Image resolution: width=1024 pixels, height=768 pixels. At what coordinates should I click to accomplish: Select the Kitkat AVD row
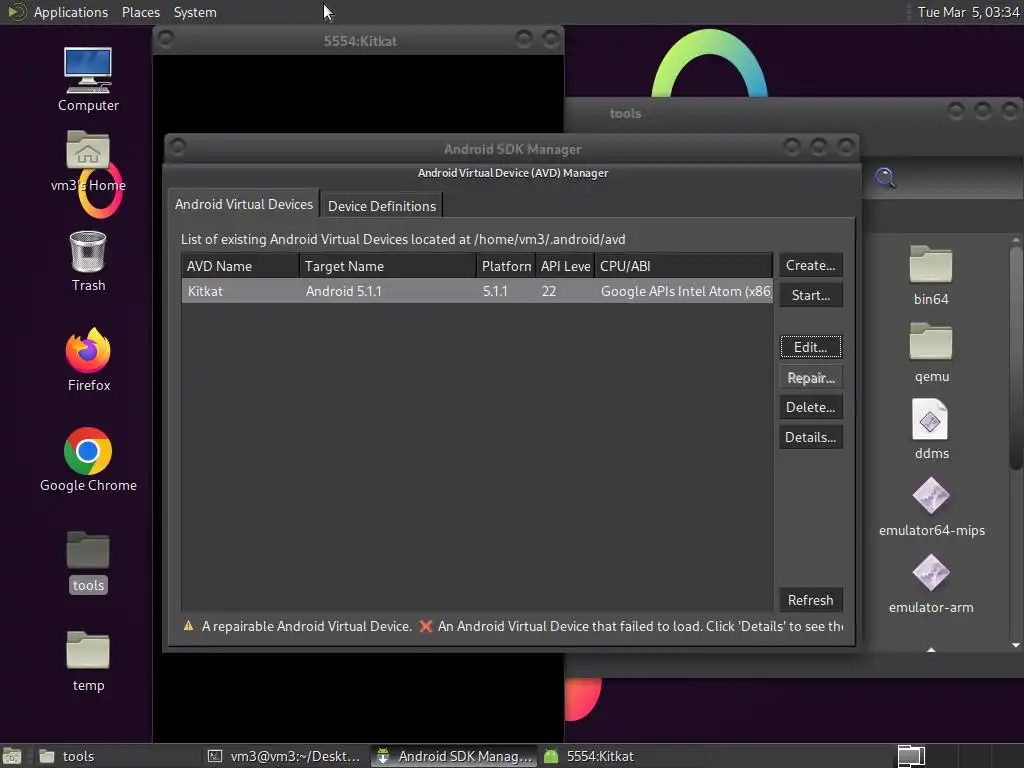tap(477, 291)
